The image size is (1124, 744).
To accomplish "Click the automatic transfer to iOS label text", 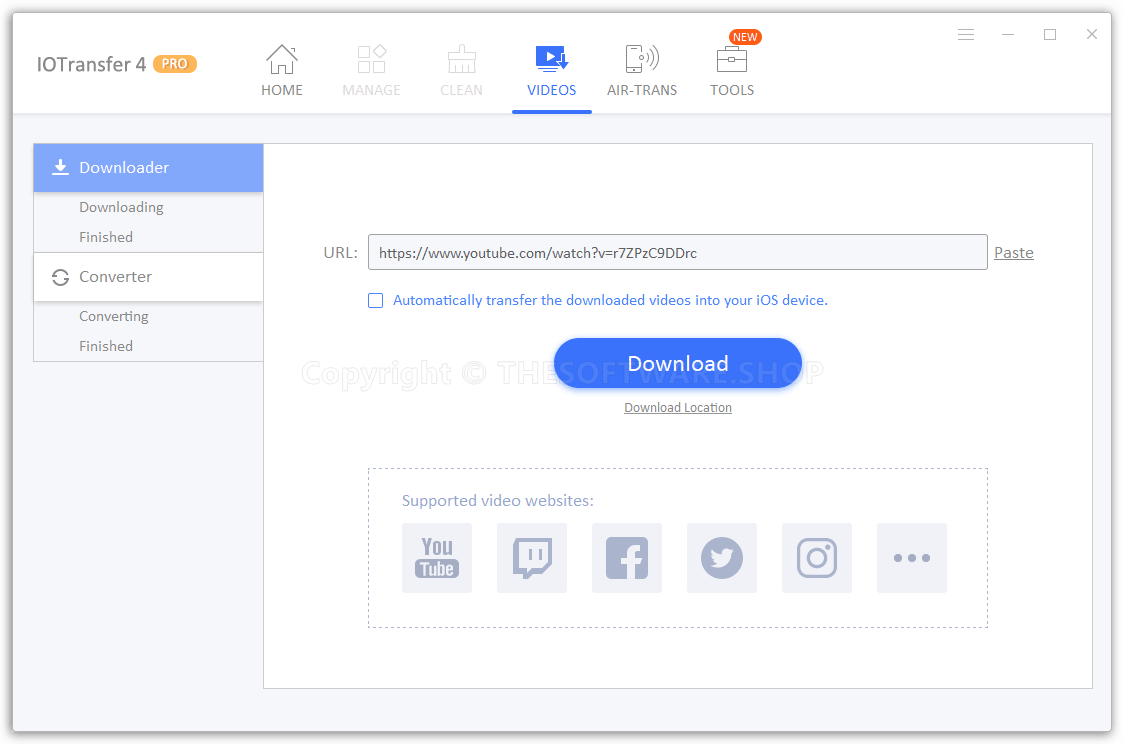I will click(x=610, y=300).
